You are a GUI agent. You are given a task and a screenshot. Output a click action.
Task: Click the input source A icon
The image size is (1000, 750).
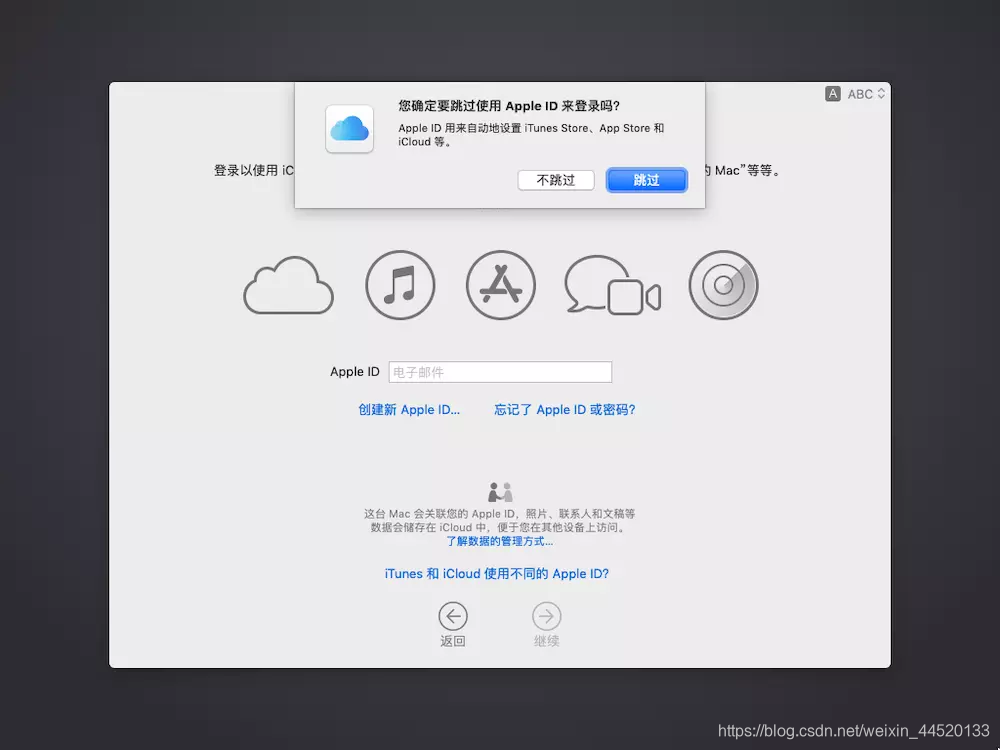(x=832, y=94)
